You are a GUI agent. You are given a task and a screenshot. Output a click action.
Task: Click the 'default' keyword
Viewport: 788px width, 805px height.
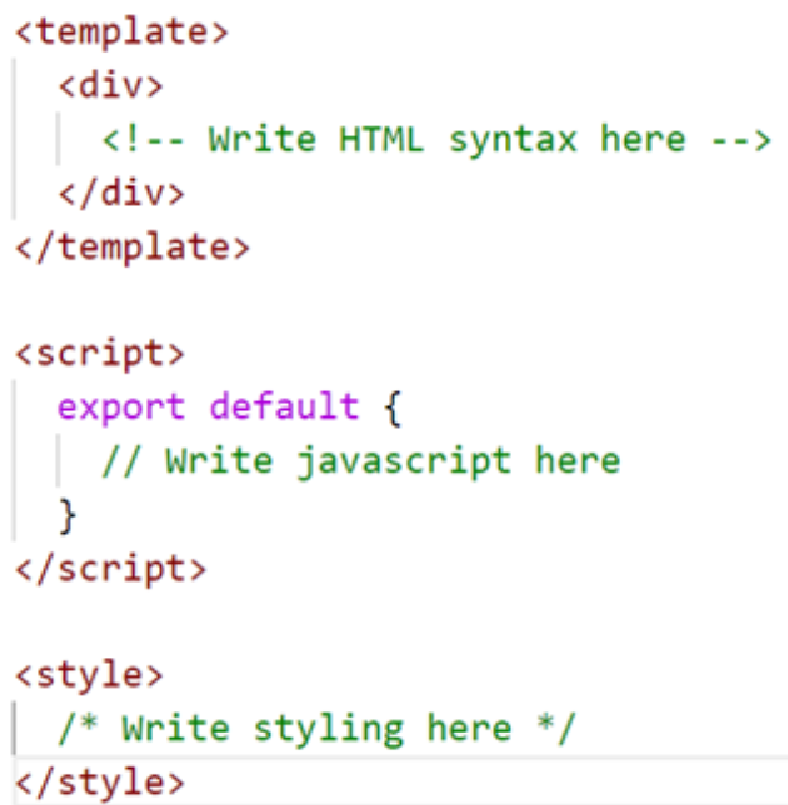coord(284,407)
